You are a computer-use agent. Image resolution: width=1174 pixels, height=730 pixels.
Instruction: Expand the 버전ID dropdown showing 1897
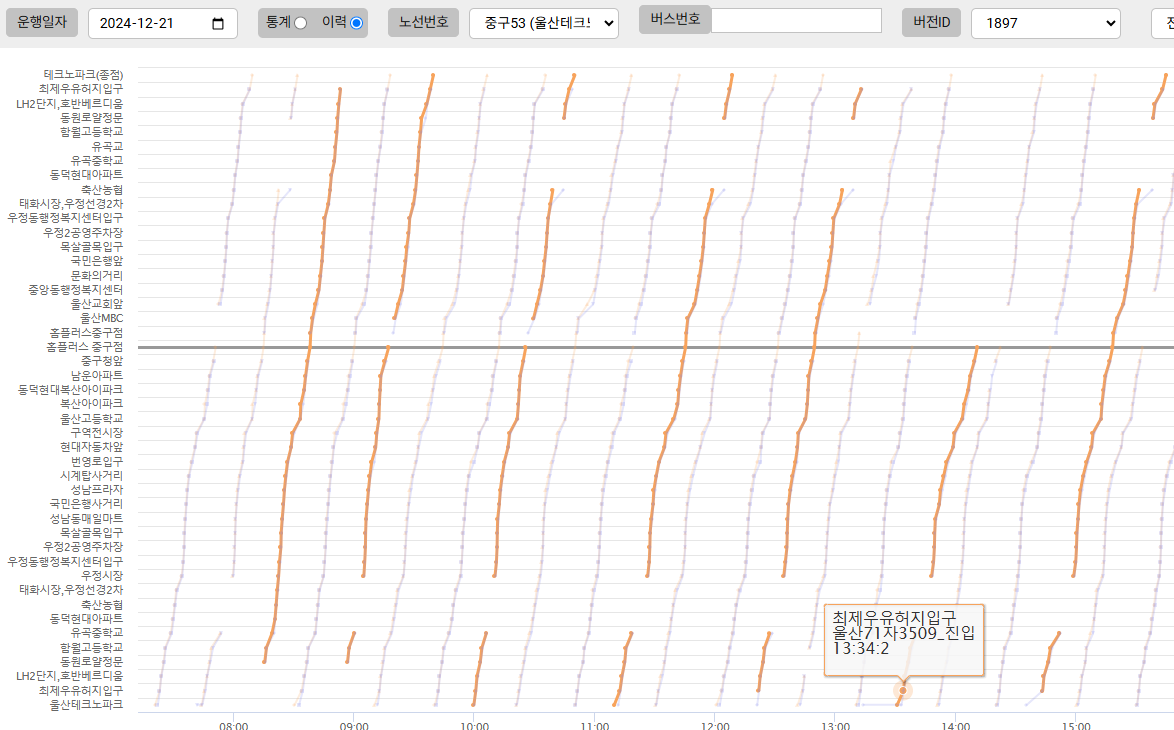point(1045,23)
